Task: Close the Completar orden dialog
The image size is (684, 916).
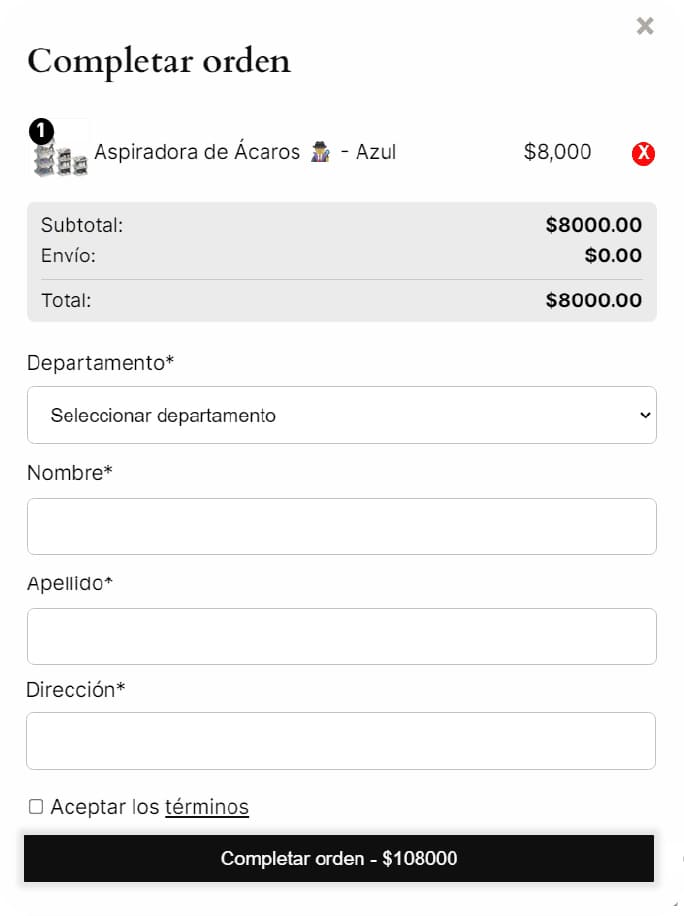Action: pos(645,26)
